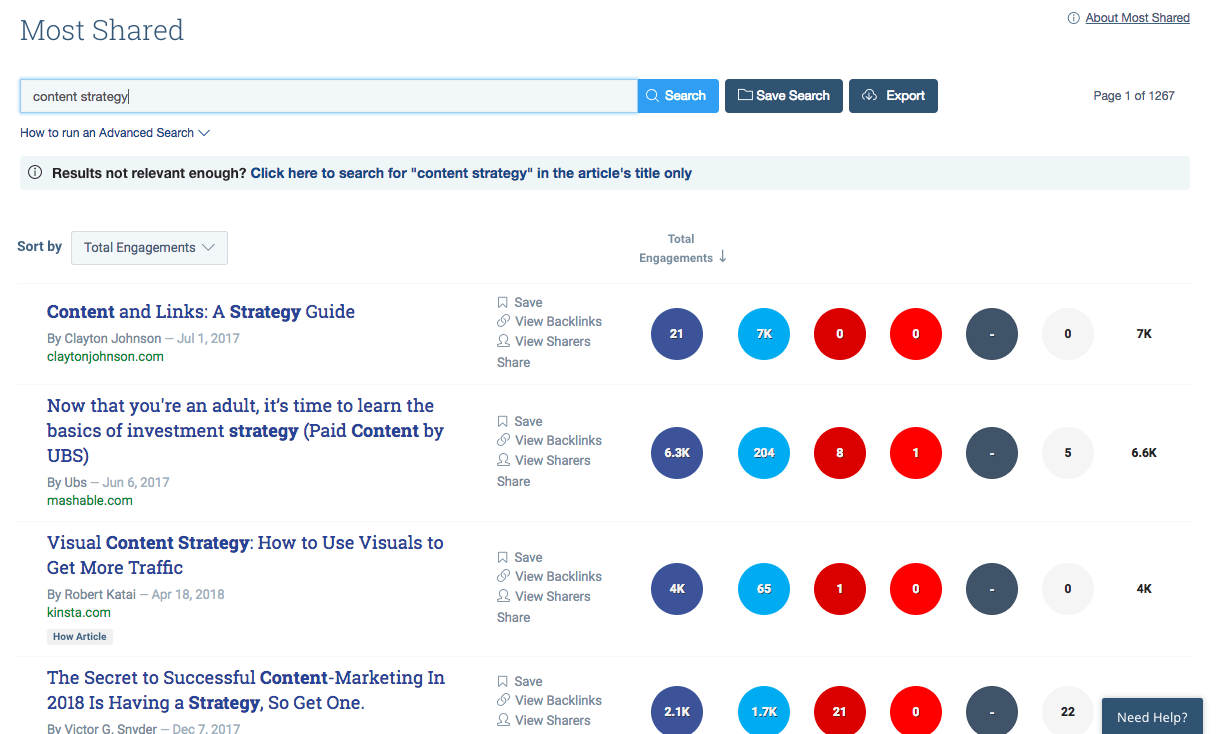Click the info icon in the relevance banner

pos(35,172)
